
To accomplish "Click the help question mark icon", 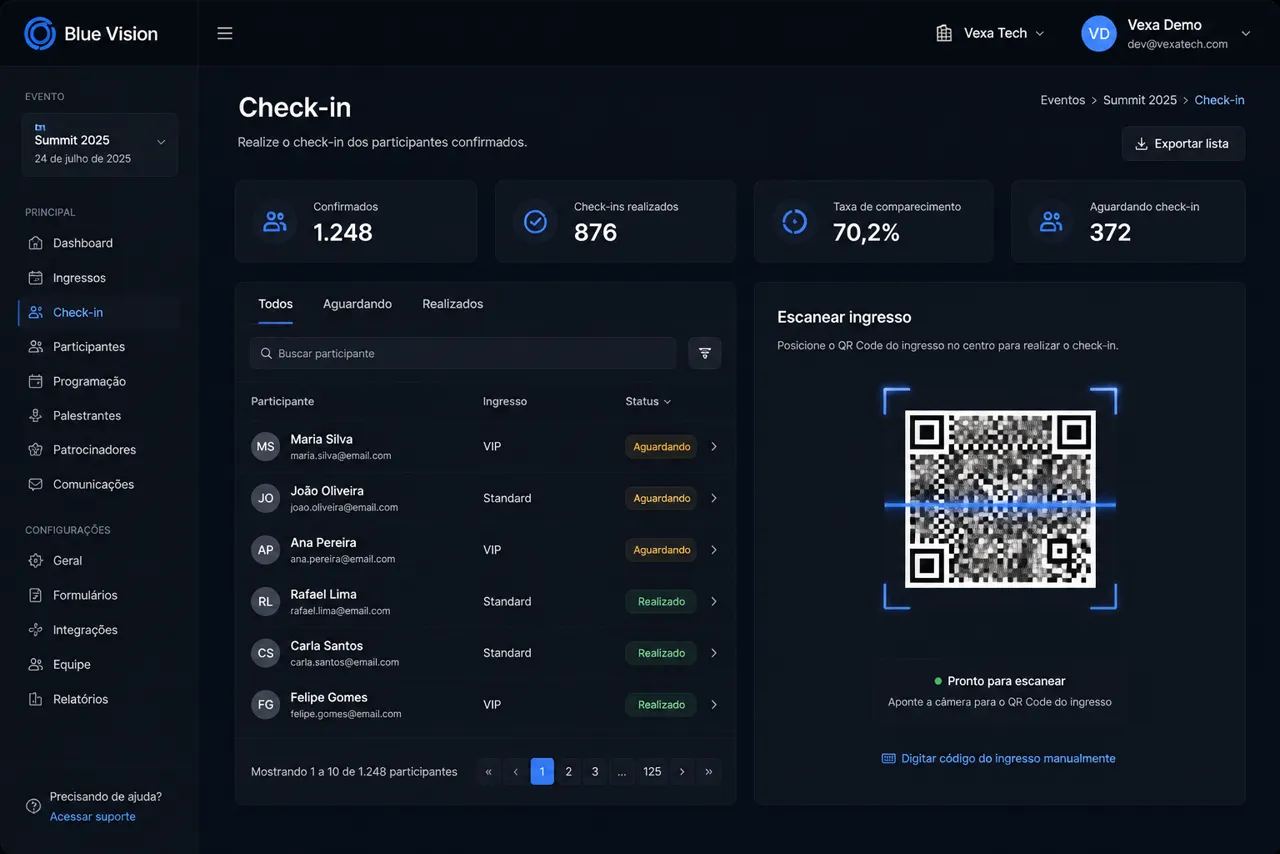I will point(34,807).
